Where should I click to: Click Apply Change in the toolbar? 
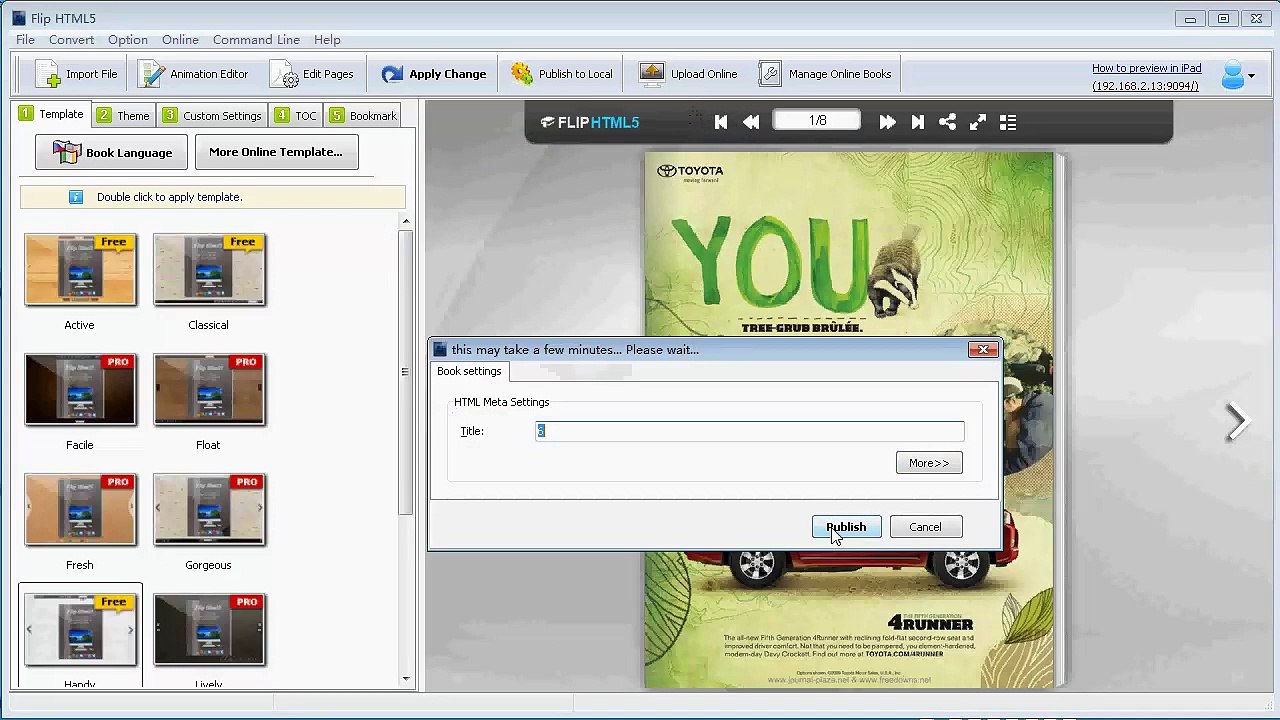434,74
